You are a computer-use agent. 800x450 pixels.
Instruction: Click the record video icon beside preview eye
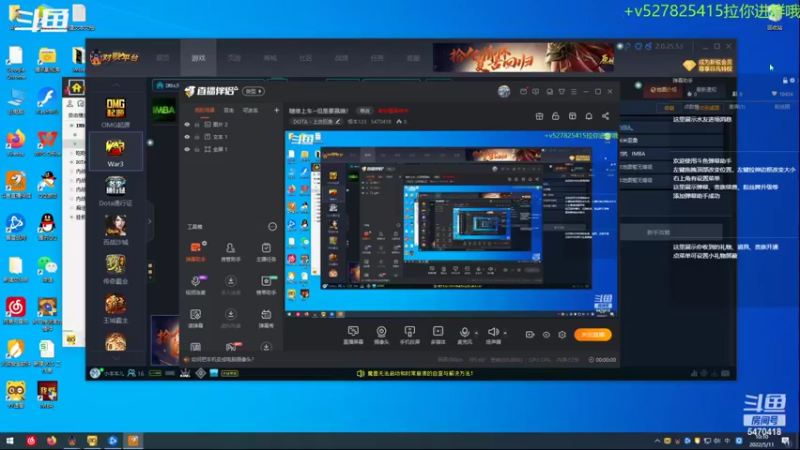pos(530,335)
